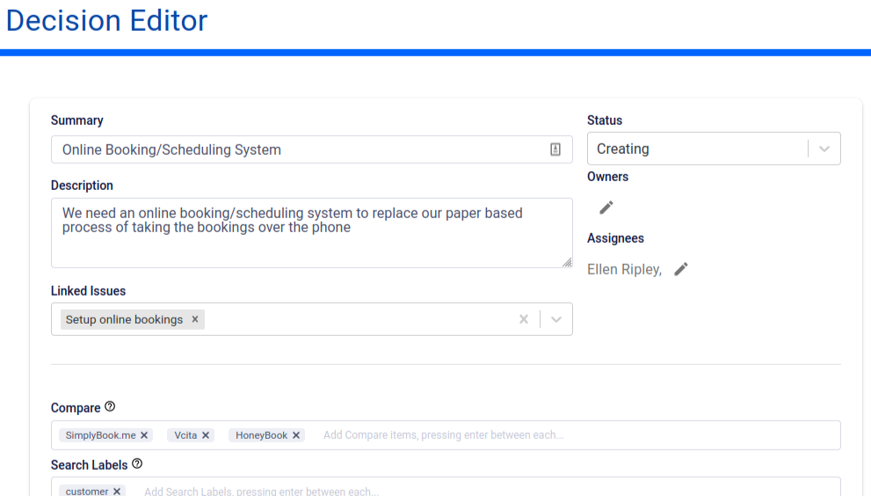The width and height of the screenshot is (871, 496).
Task: Open the Compare help question mark icon
Action: click(110, 407)
